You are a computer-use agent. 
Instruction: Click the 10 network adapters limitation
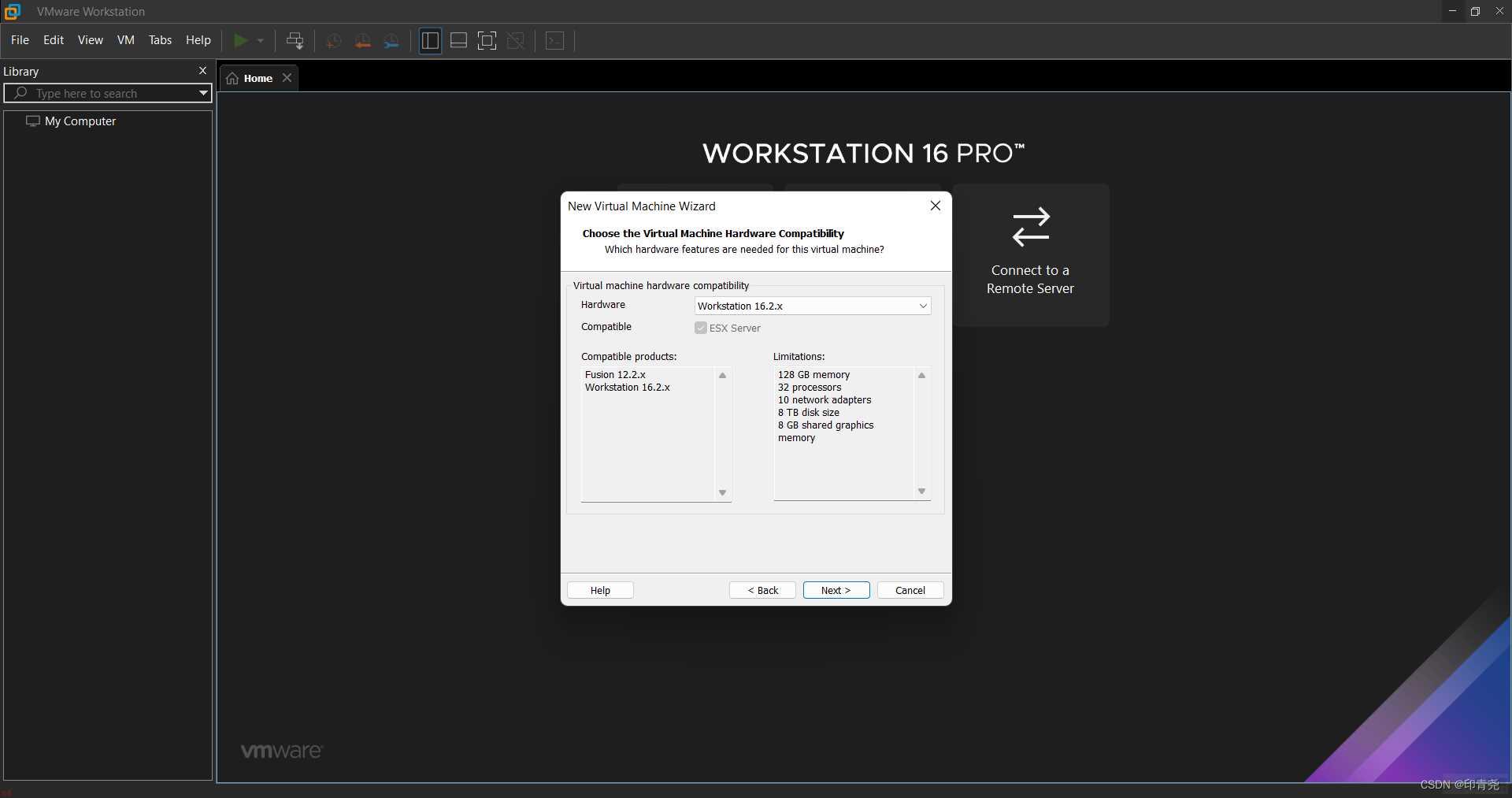point(825,400)
